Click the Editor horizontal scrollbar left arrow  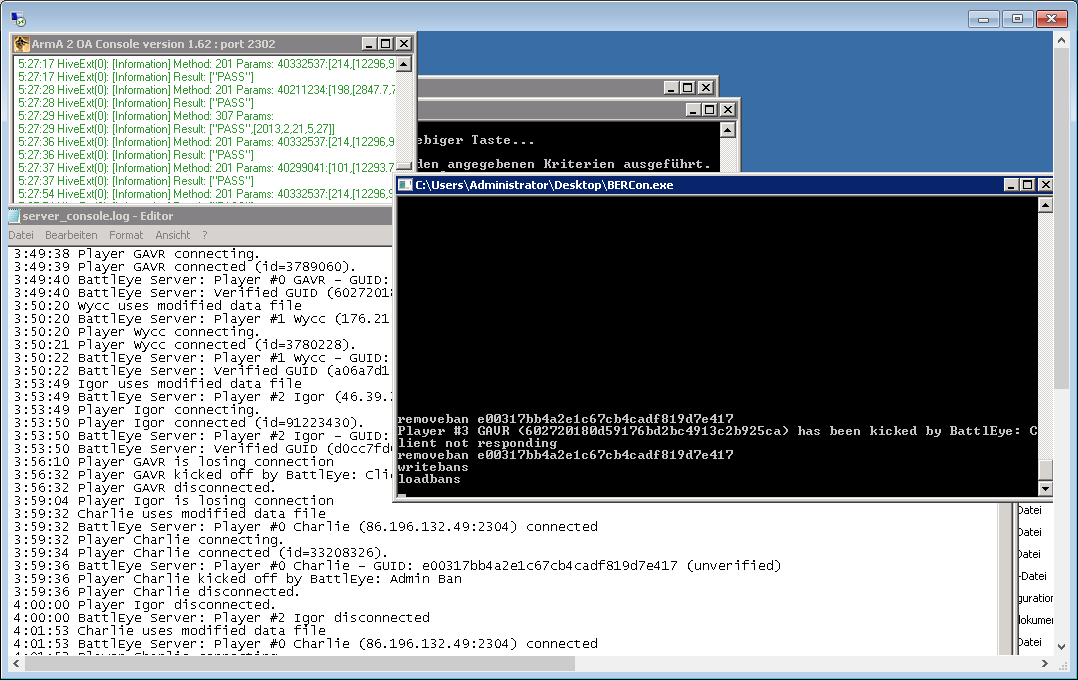coord(16,664)
